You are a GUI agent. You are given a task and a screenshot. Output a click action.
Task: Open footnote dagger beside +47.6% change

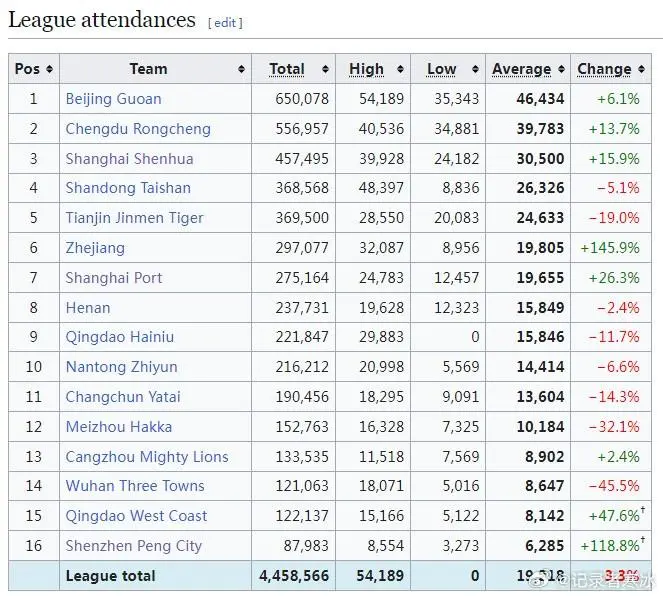pyautogui.click(x=643, y=510)
